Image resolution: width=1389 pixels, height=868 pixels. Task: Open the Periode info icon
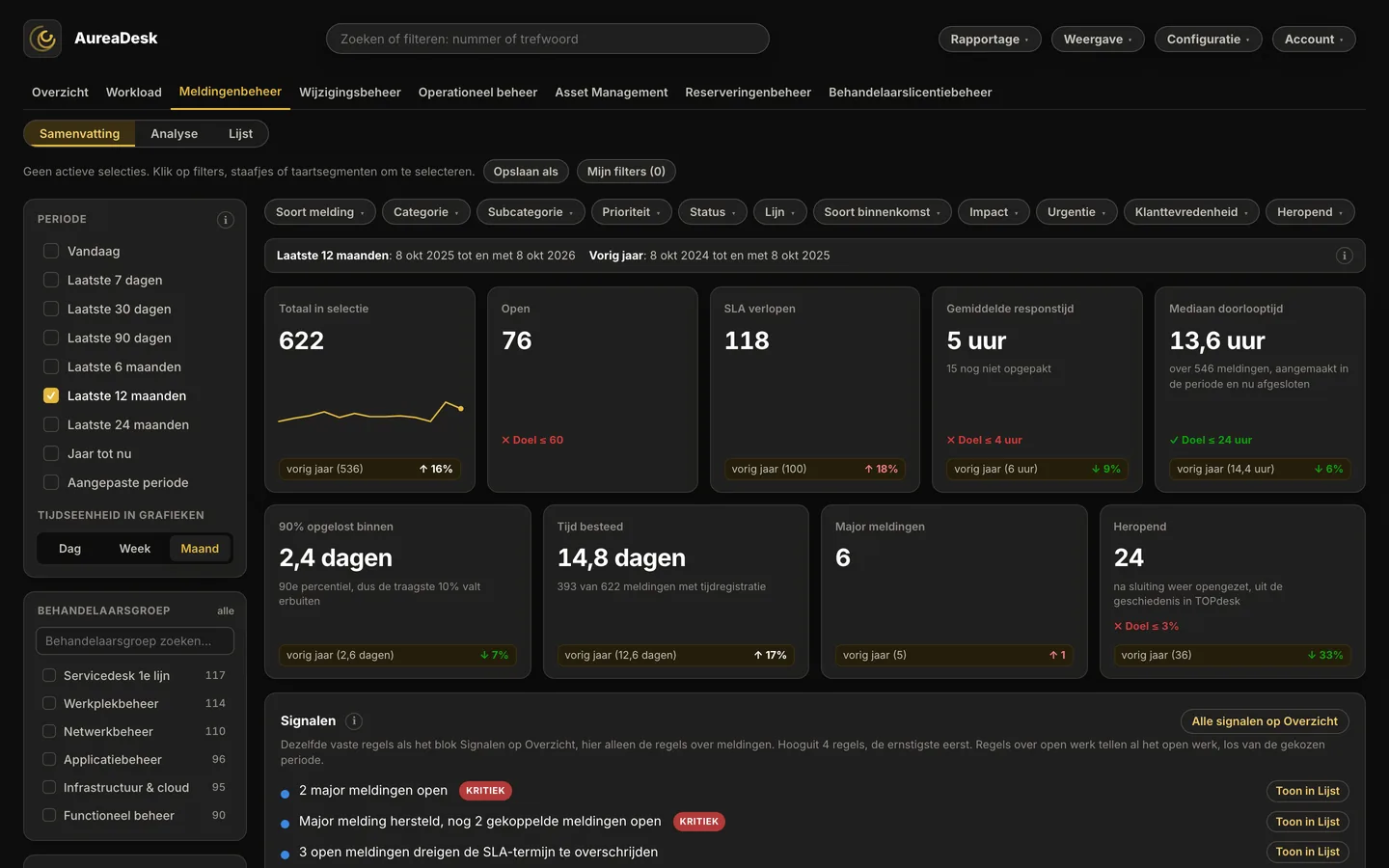coord(226,220)
